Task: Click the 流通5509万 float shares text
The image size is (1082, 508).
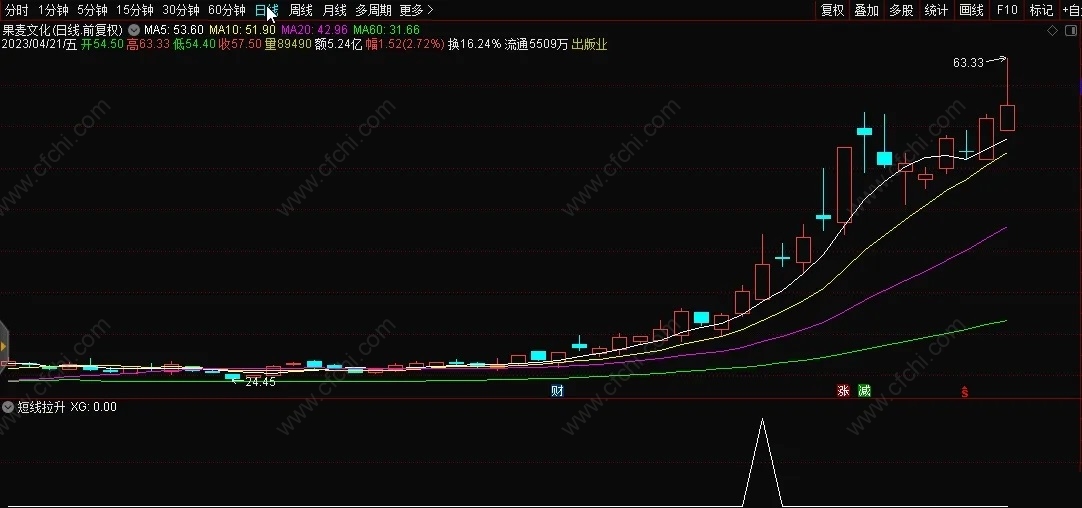Action: click(x=536, y=45)
